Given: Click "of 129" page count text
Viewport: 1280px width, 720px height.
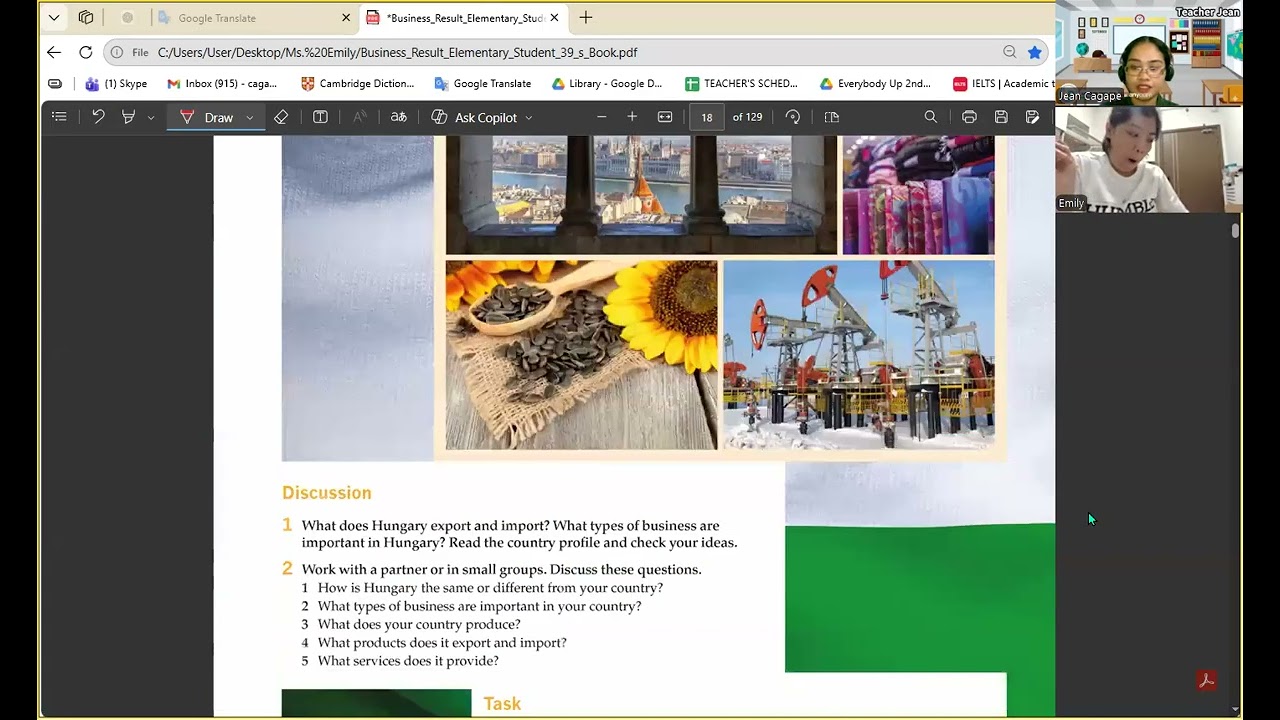Looking at the screenshot, I should (747, 117).
